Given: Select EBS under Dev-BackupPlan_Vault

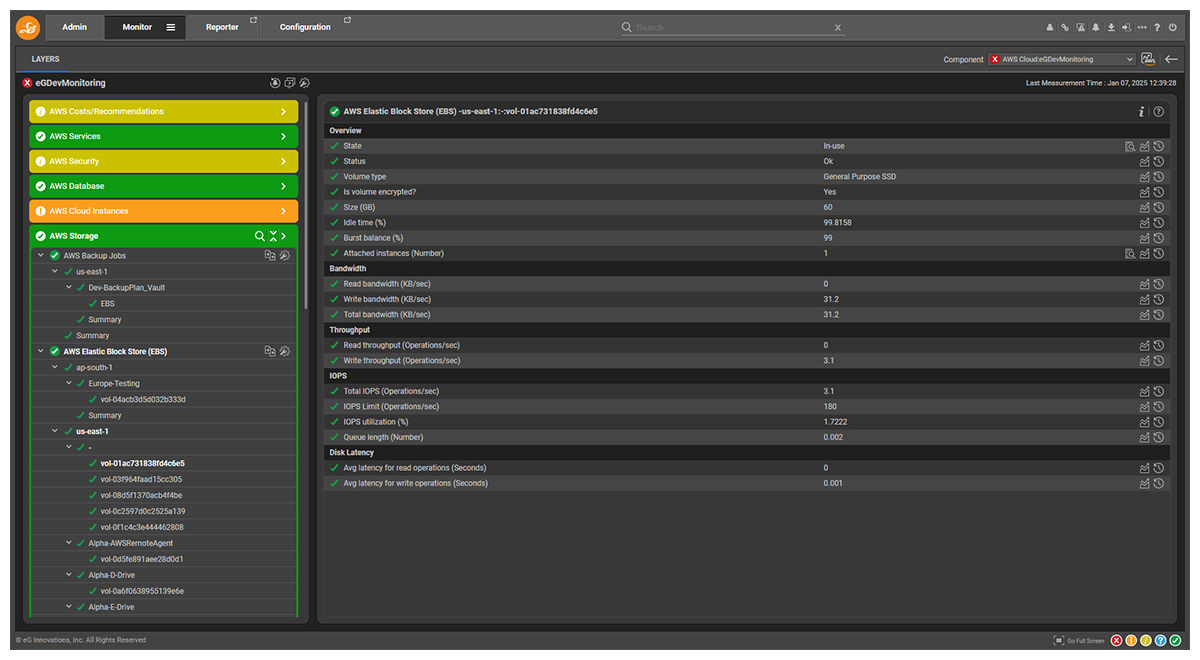Looking at the screenshot, I should coord(107,304).
